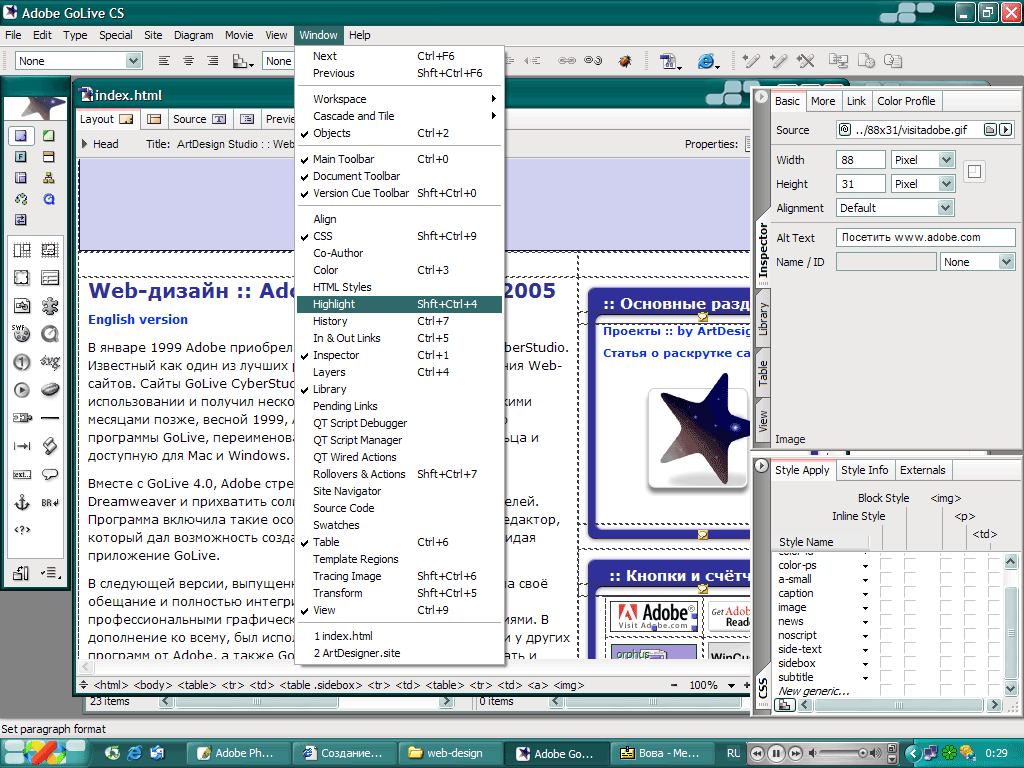Toggle Library palette in Window menu
Screen dimensions: 1024x768
click(x=399, y=389)
